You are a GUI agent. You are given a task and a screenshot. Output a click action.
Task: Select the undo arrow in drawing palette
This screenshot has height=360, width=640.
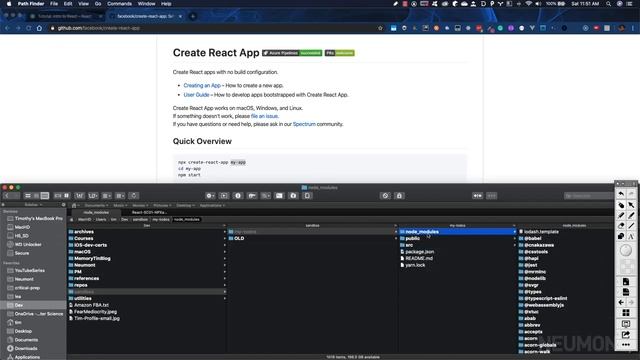(621, 194)
